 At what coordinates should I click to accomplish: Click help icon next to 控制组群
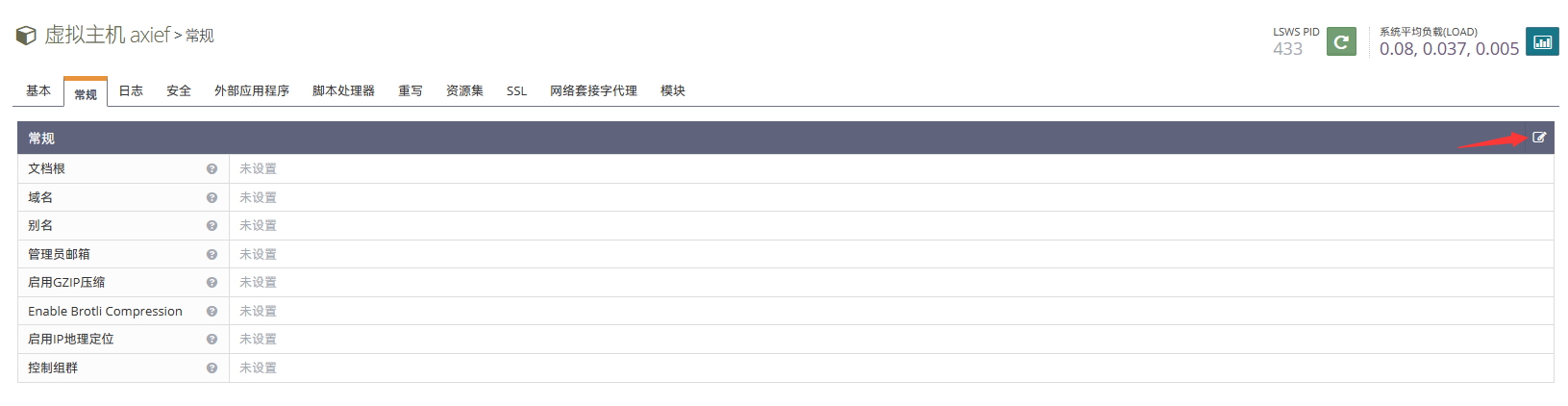click(x=212, y=368)
